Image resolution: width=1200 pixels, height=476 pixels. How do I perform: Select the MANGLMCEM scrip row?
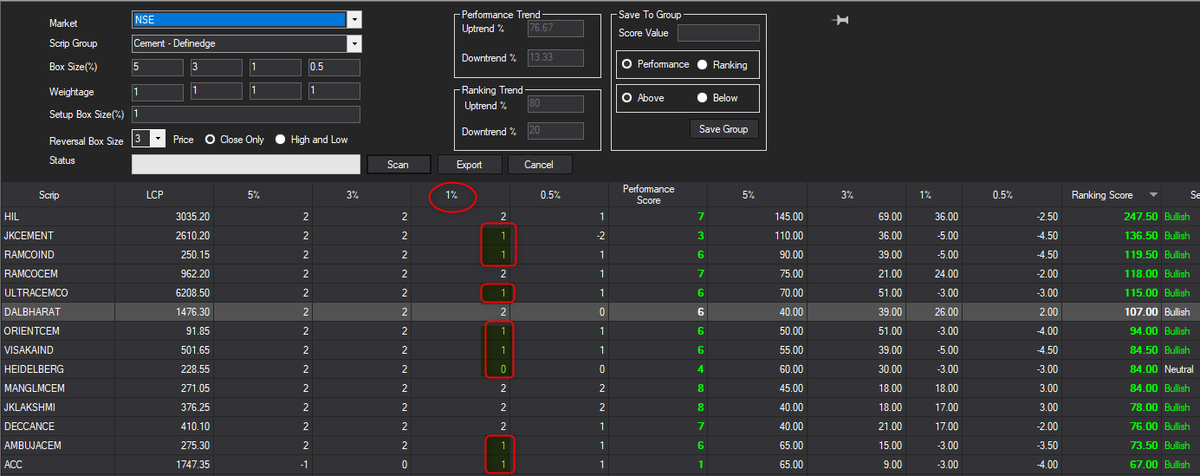(600, 388)
